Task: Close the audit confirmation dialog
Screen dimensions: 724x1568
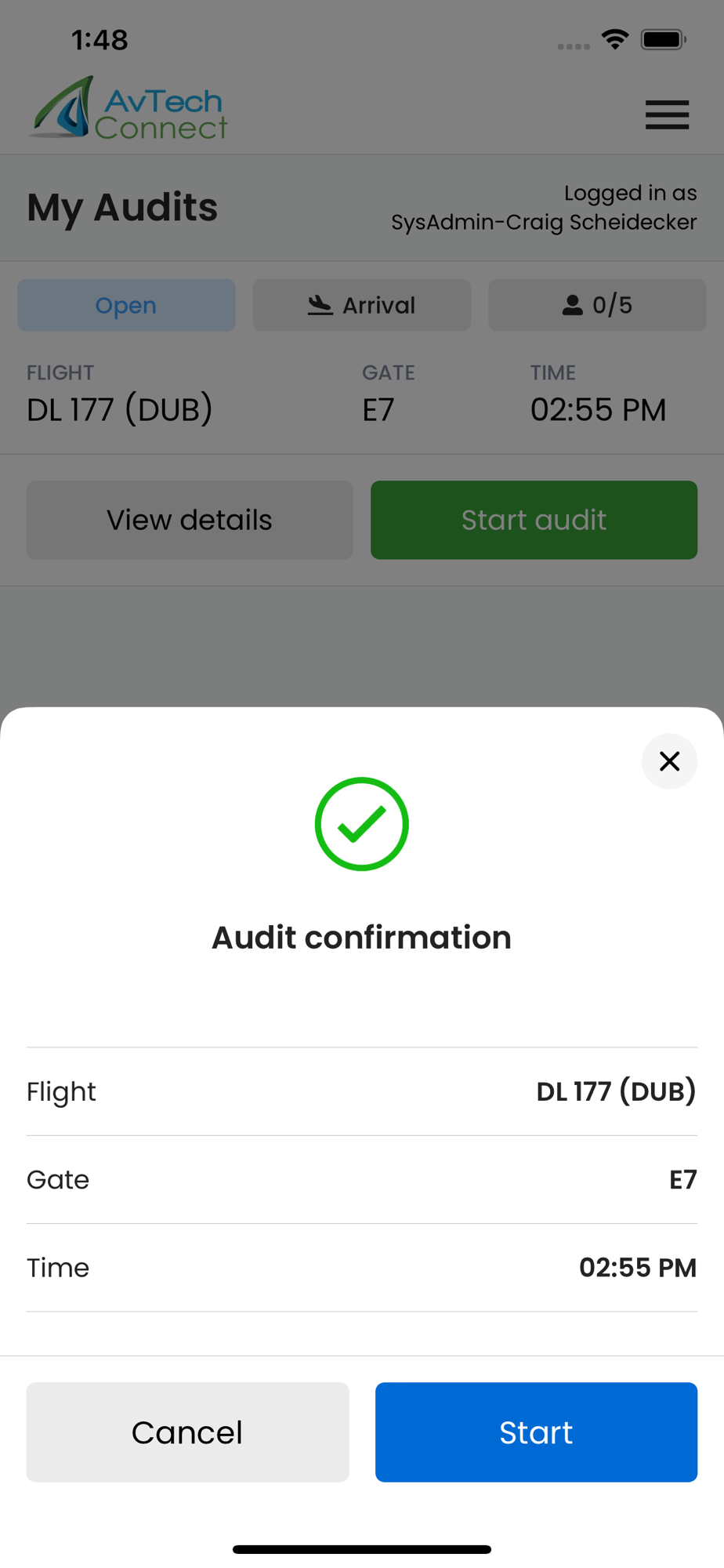Action: (669, 760)
